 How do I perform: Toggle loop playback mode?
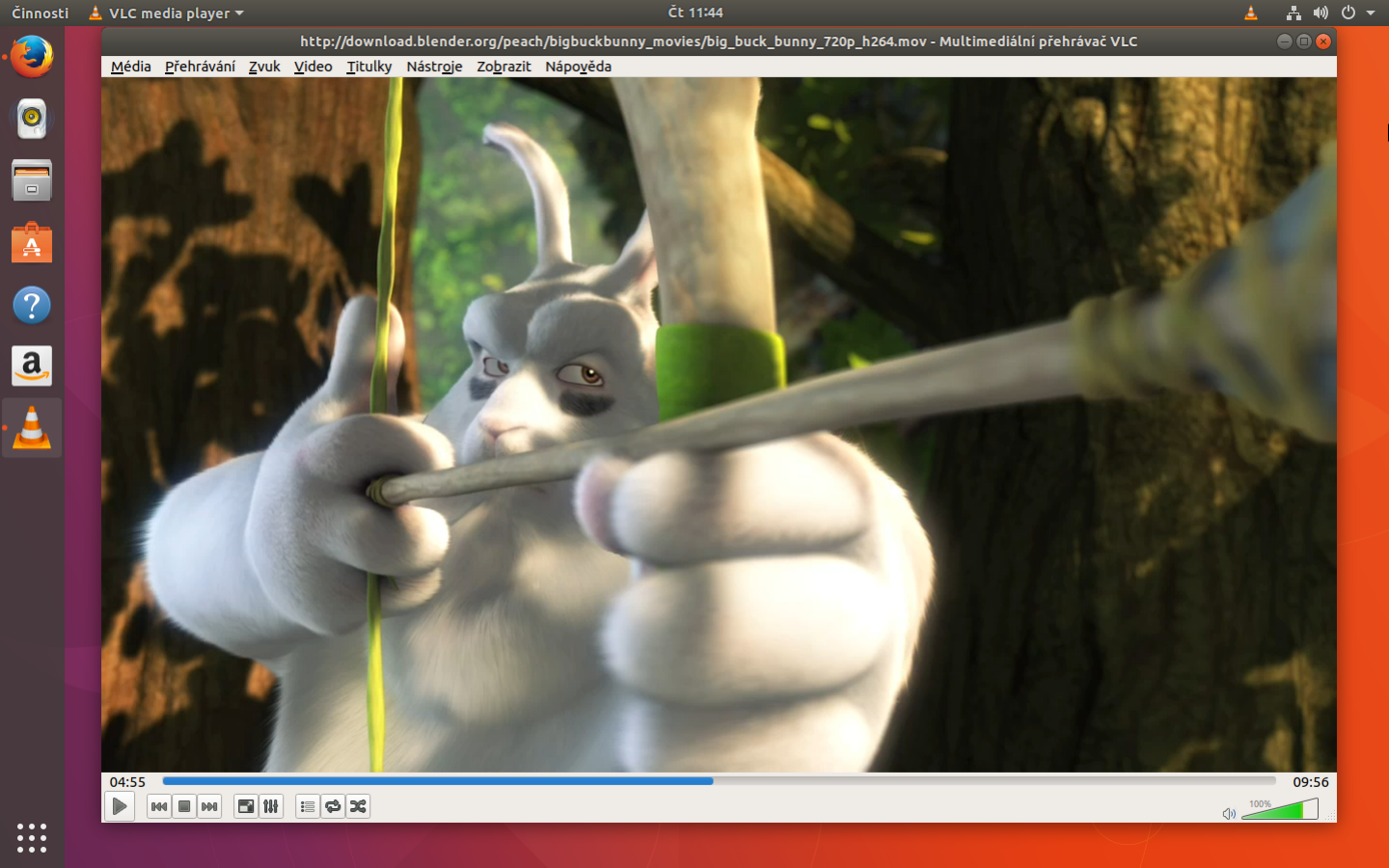(333, 806)
